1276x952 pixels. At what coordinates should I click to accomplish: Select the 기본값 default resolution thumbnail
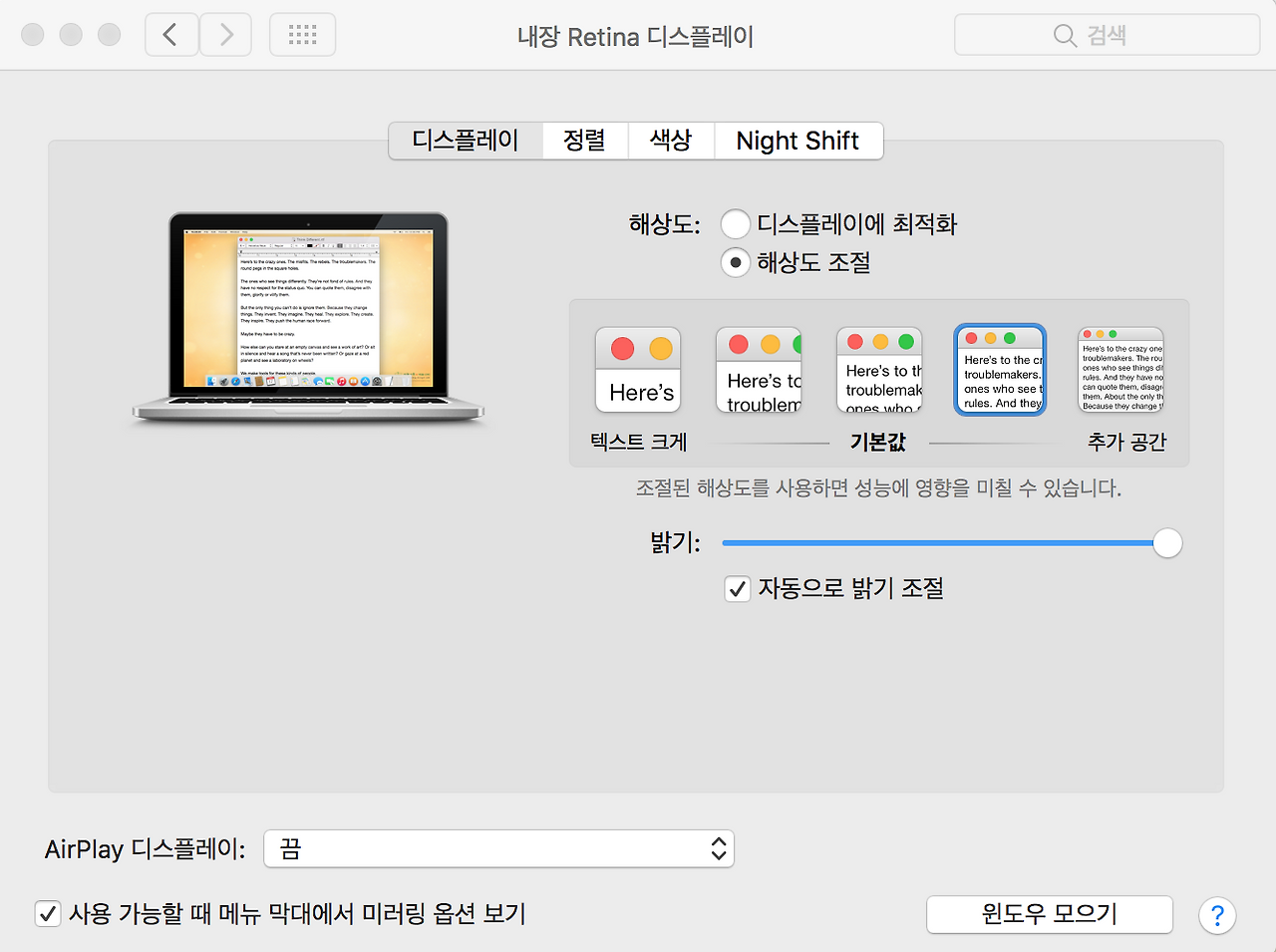point(879,370)
